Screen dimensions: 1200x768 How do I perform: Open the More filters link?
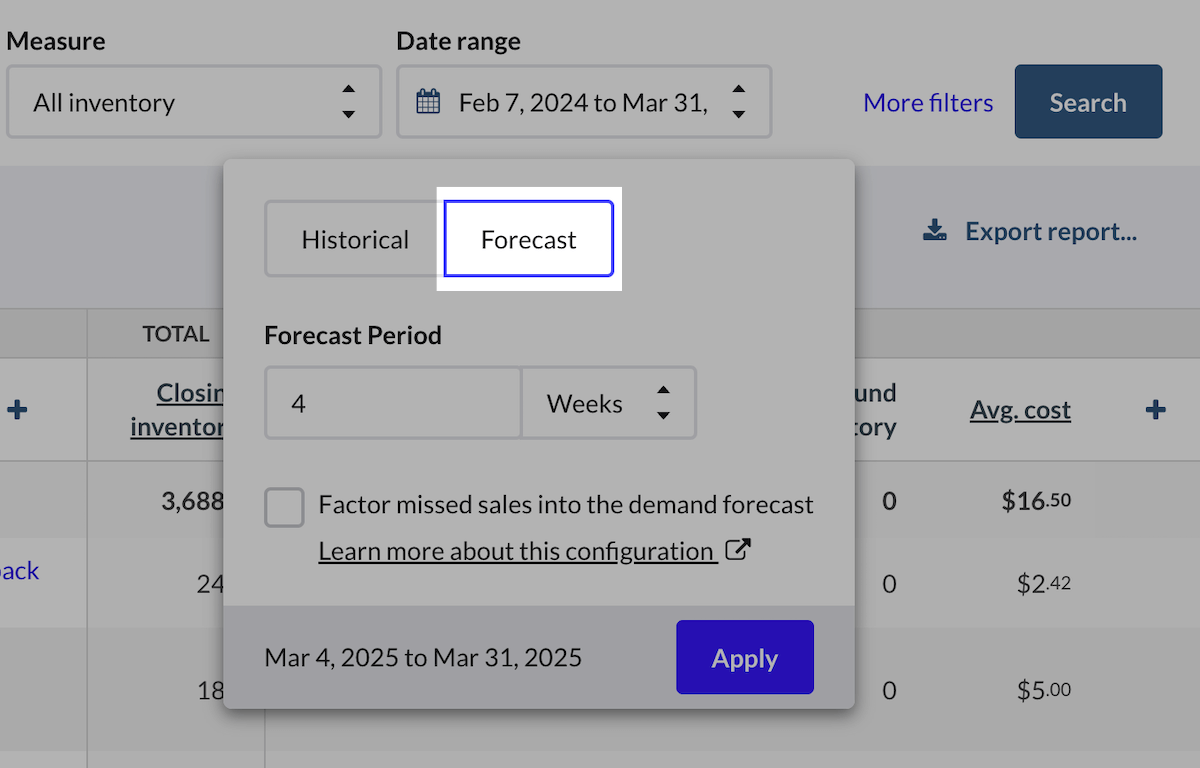coord(928,103)
